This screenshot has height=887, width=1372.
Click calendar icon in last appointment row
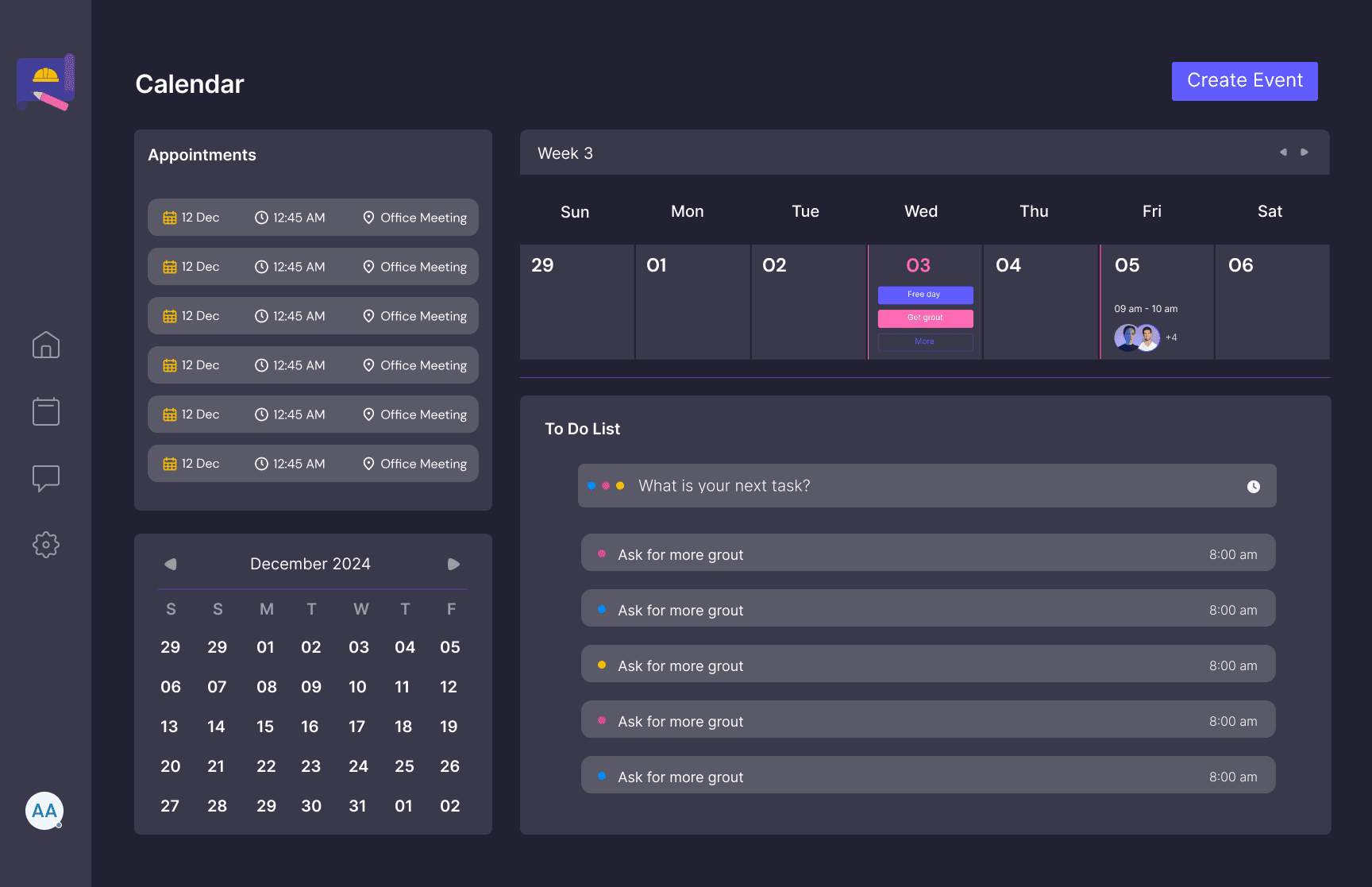click(169, 464)
